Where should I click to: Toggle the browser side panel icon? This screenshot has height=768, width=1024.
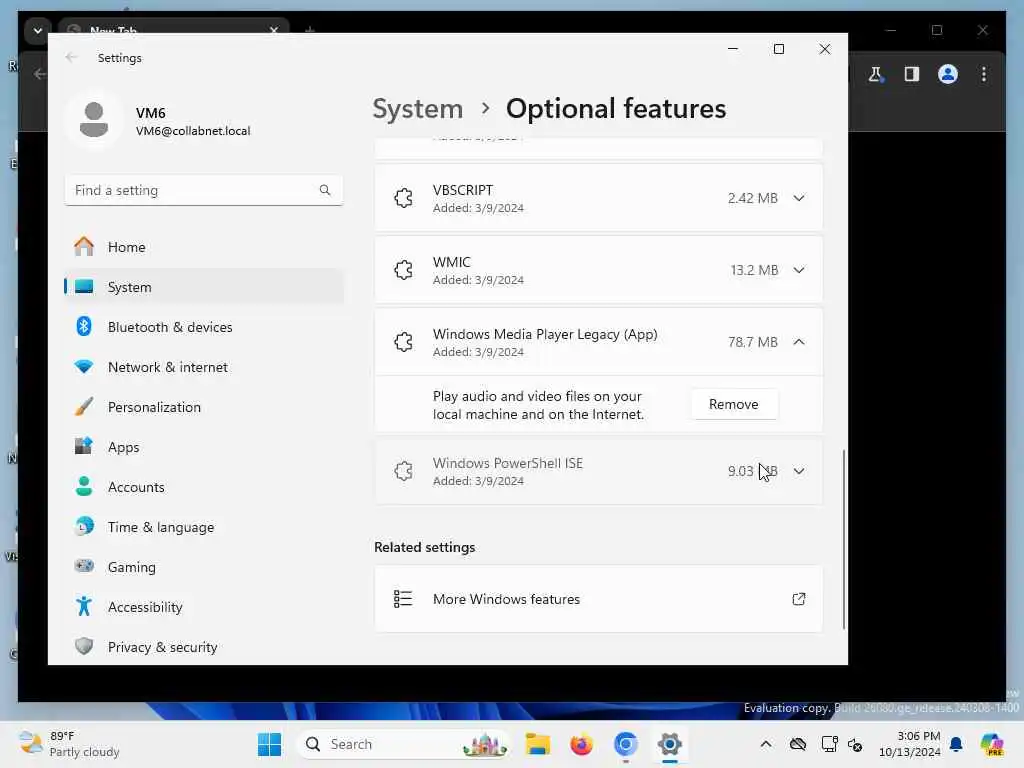912,74
